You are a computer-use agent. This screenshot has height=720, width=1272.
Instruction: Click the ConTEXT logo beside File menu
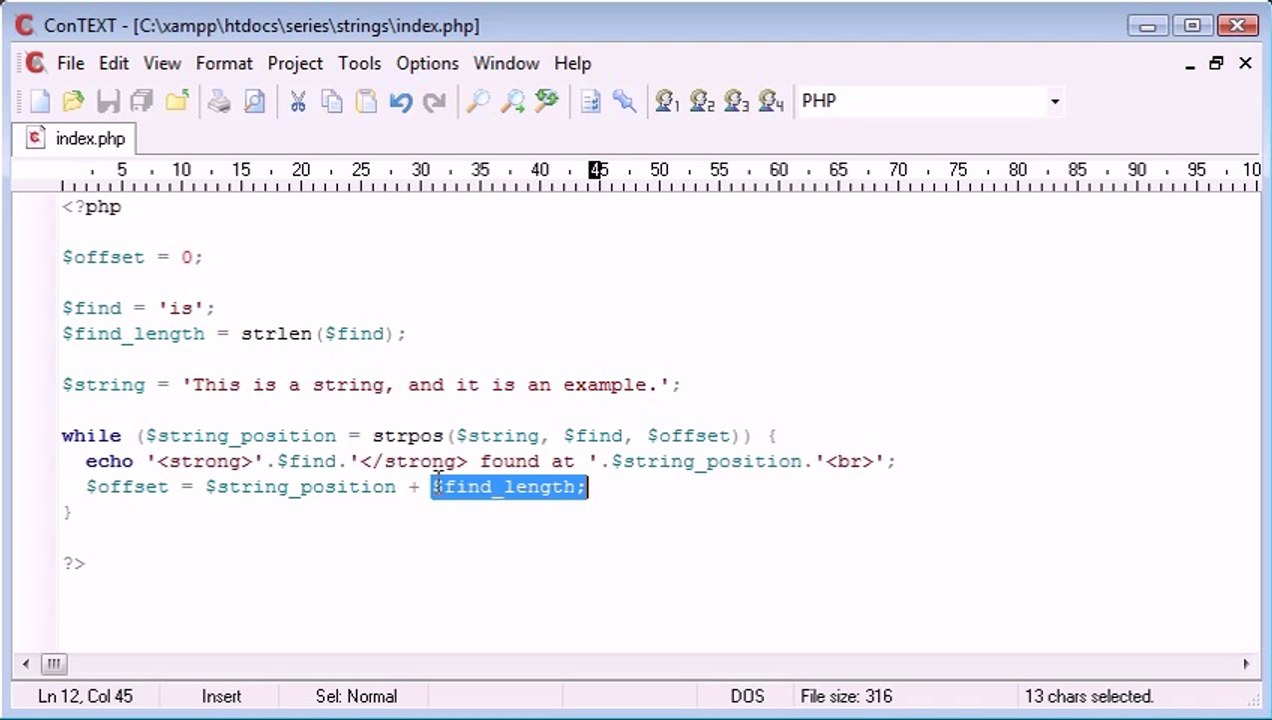35,63
